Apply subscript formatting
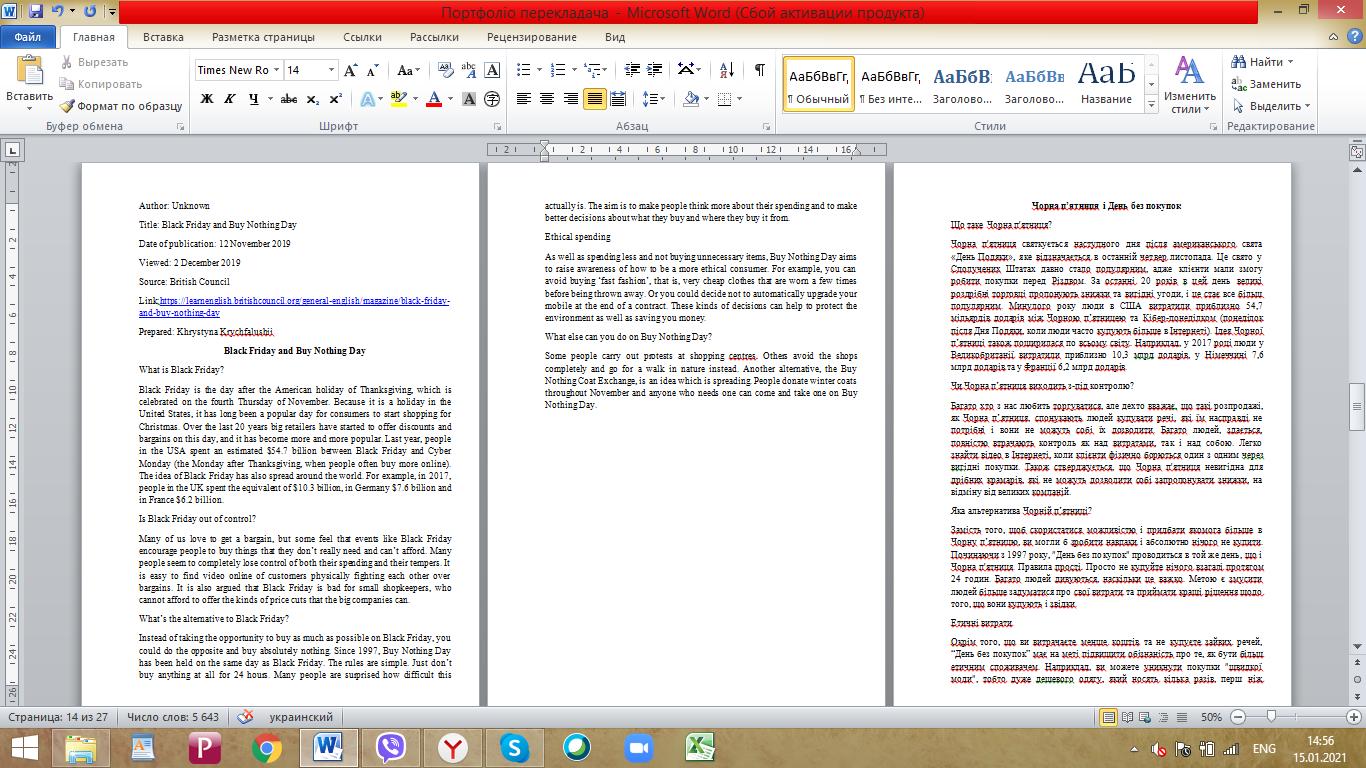The width and height of the screenshot is (1366, 768). (313, 99)
